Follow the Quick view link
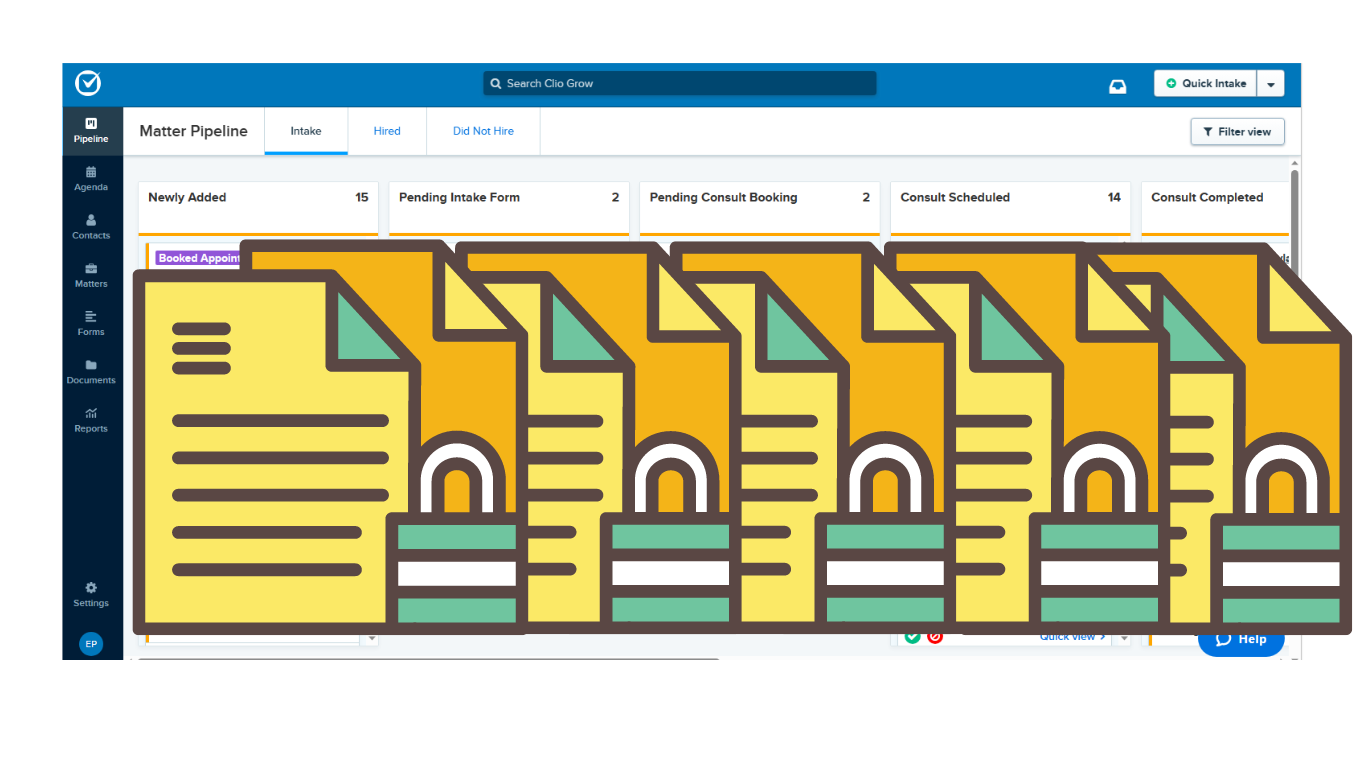This screenshot has height=768, width=1366. (x=1073, y=637)
